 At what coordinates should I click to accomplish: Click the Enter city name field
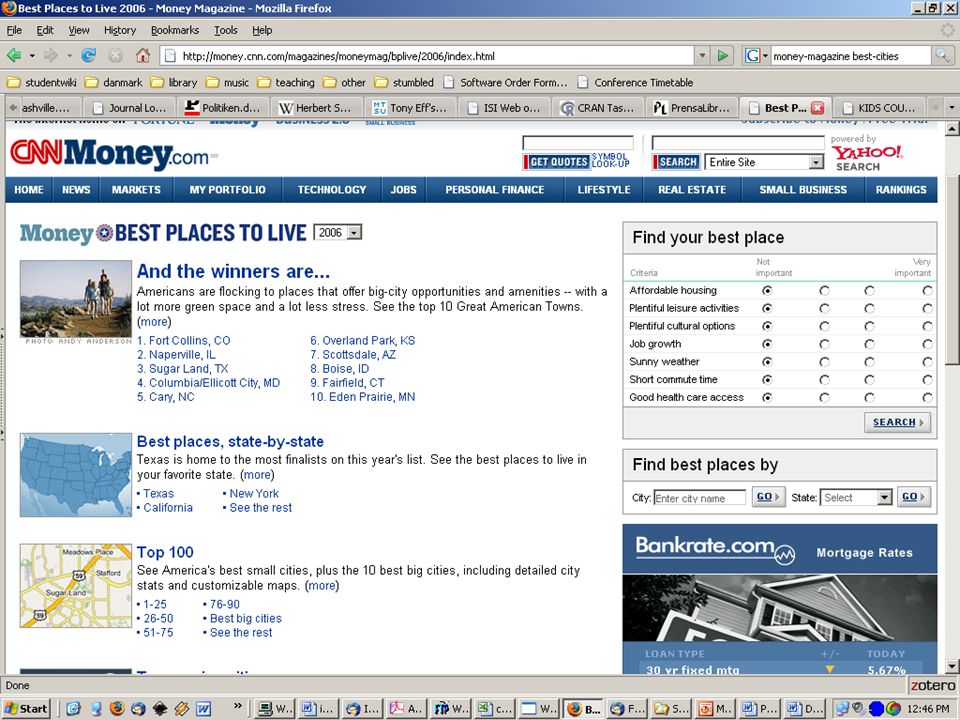tap(700, 498)
